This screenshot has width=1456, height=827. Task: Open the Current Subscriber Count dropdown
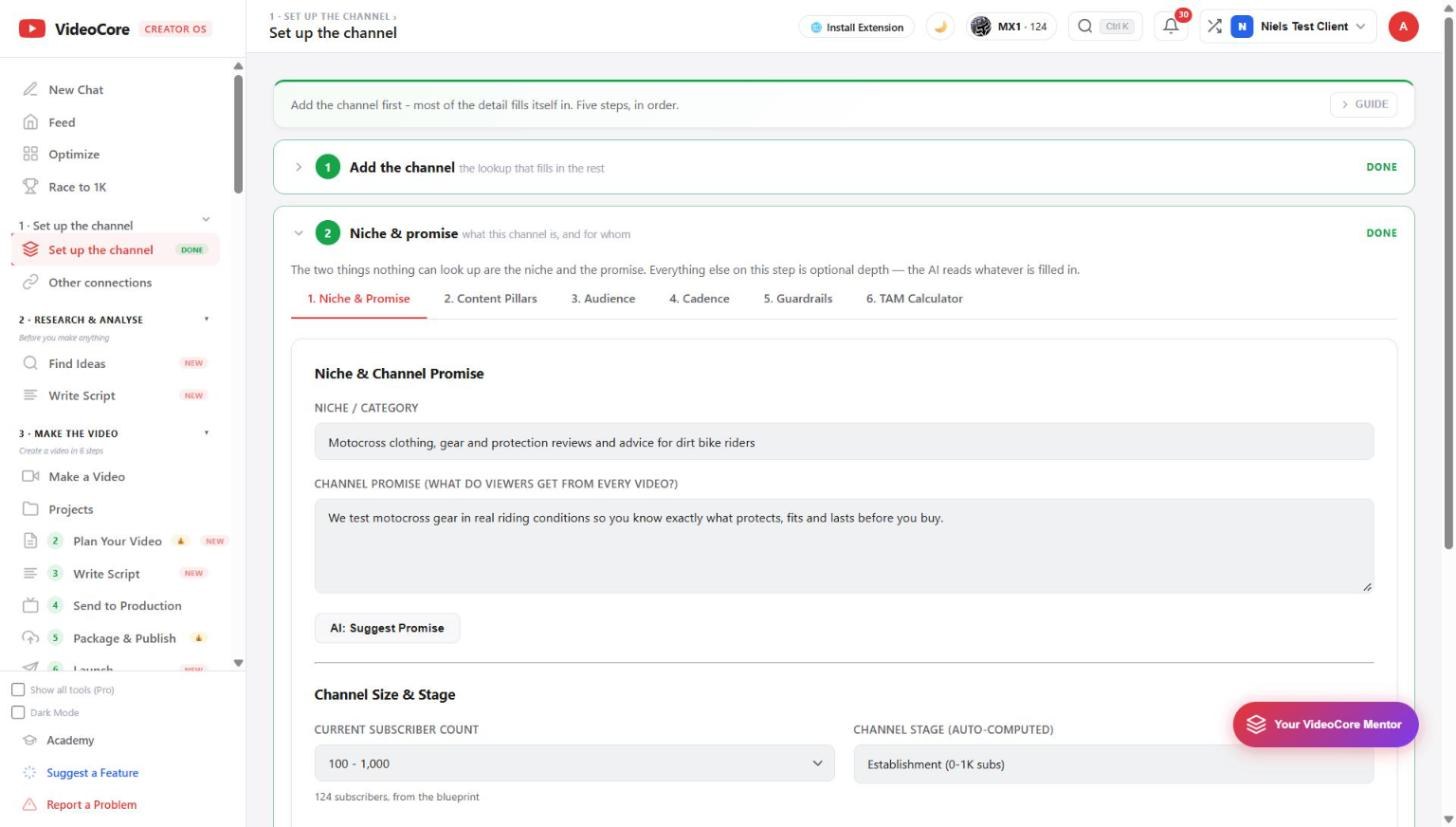tap(574, 764)
